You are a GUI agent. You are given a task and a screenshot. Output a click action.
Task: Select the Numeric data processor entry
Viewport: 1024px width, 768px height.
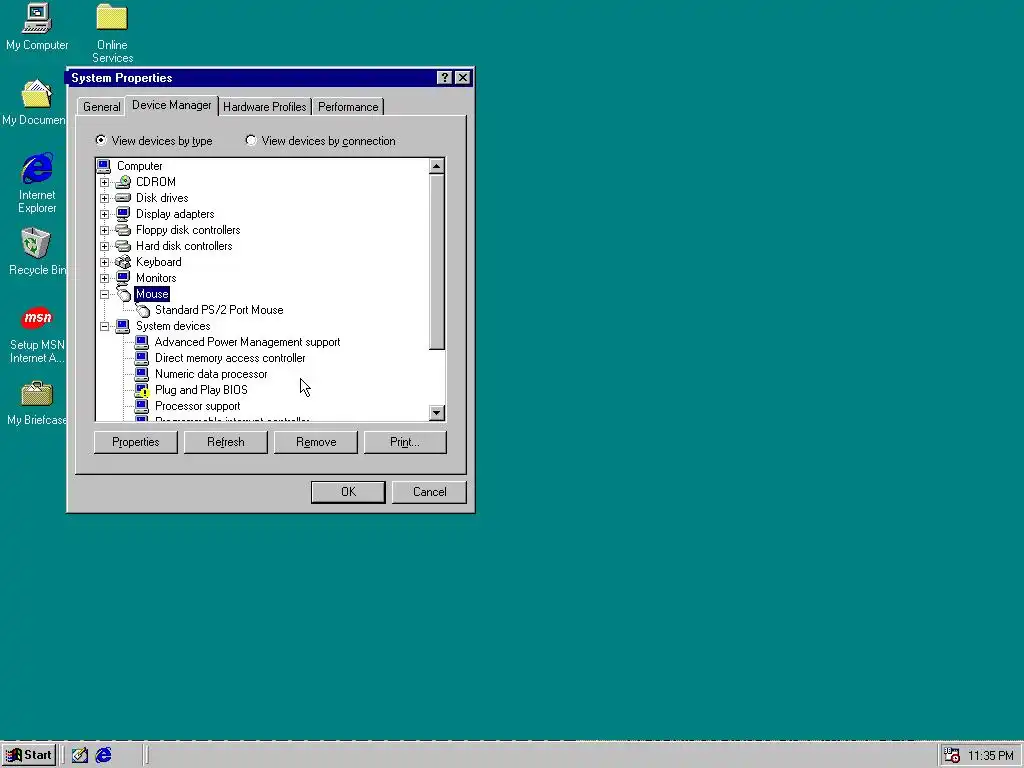(211, 374)
